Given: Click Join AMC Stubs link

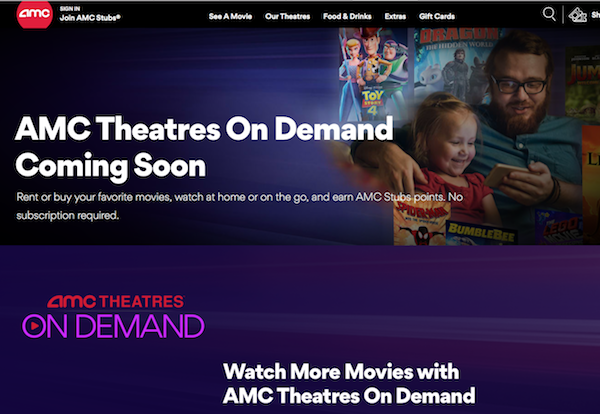Looking at the screenshot, I should pyautogui.click(x=90, y=18).
